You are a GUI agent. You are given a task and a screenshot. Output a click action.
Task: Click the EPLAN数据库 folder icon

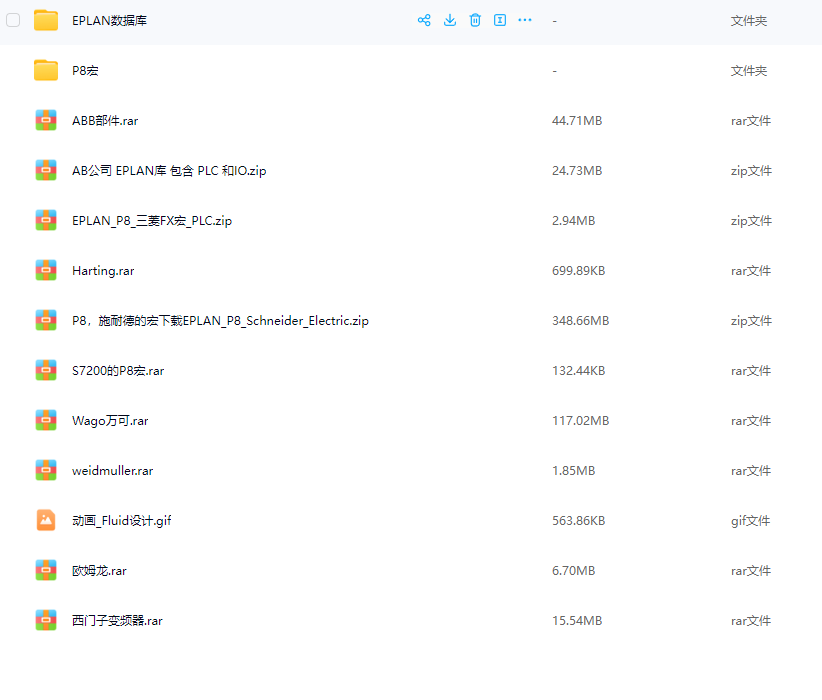46,20
